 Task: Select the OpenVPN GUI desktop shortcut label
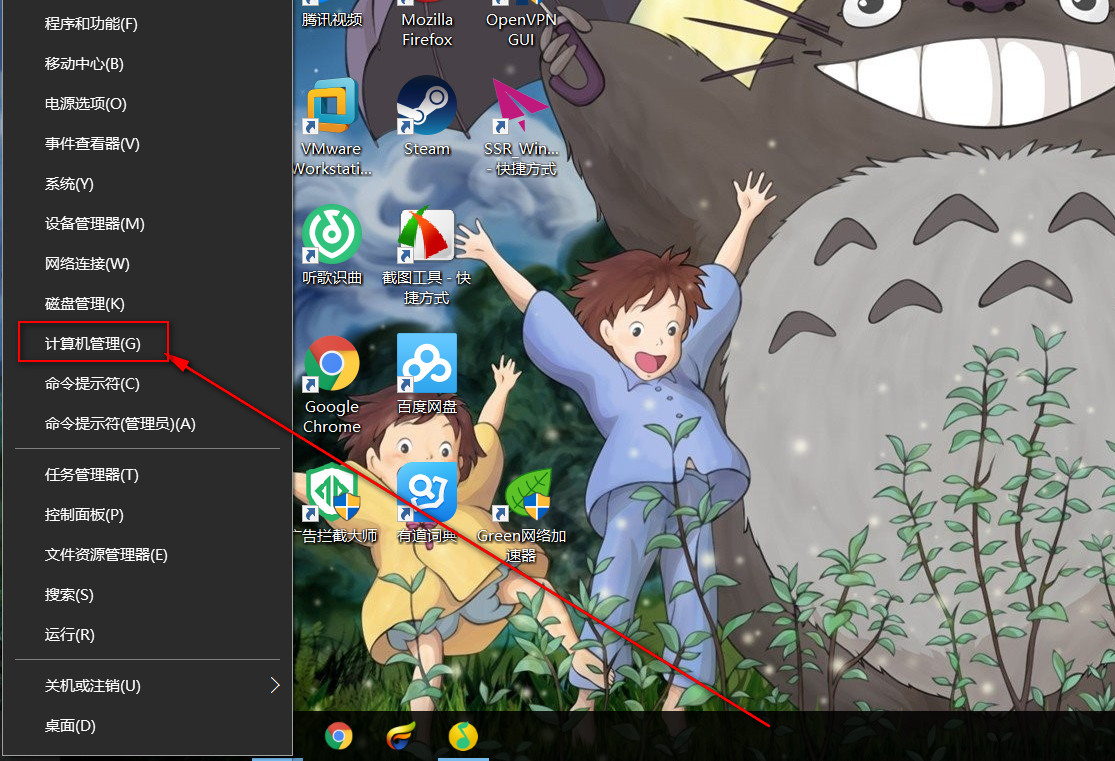(x=521, y=30)
